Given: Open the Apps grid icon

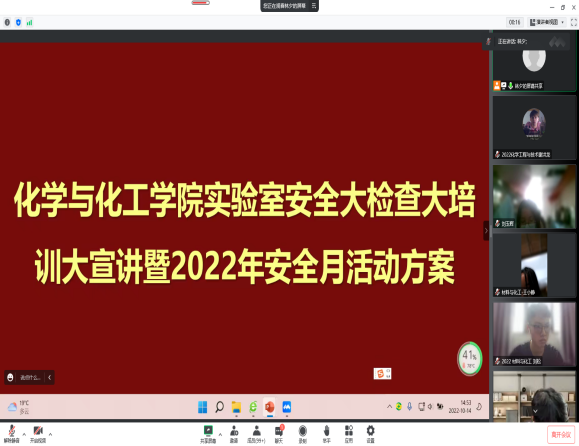Looking at the screenshot, I should point(349,434).
